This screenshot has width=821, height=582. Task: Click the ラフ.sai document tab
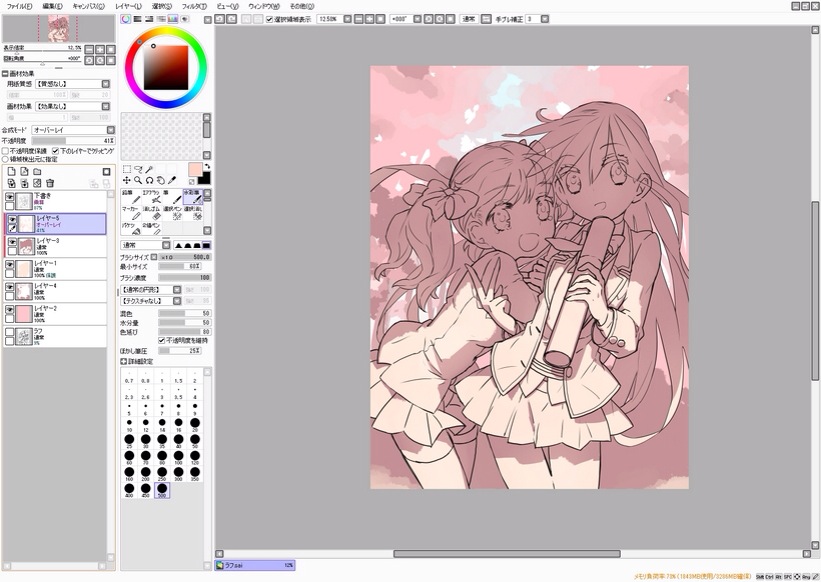tap(254, 565)
